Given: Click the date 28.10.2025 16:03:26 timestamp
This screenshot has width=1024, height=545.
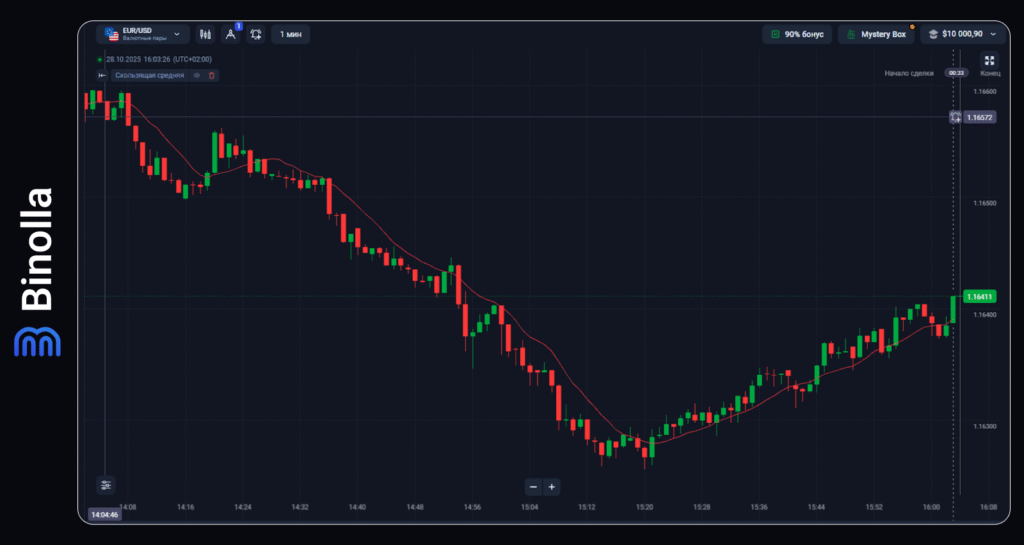Looking at the screenshot, I should pyautogui.click(x=159, y=59).
